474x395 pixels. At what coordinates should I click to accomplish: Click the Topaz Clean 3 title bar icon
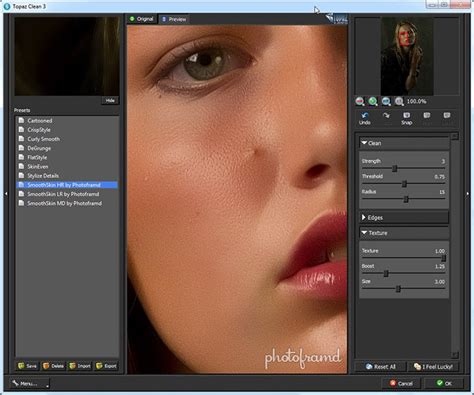(x=7, y=6)
